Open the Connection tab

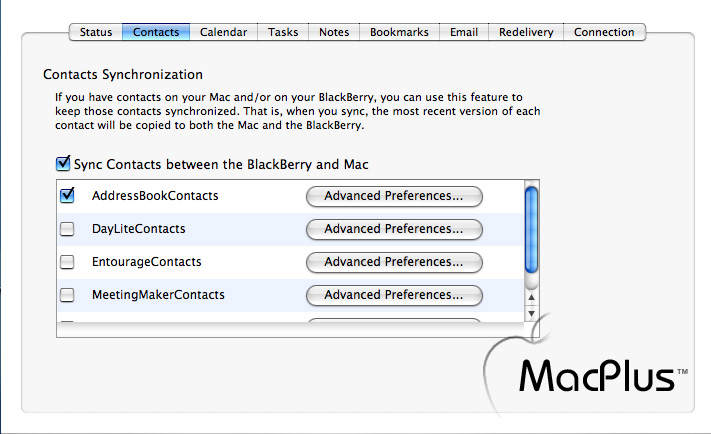(x=604, y=32)
